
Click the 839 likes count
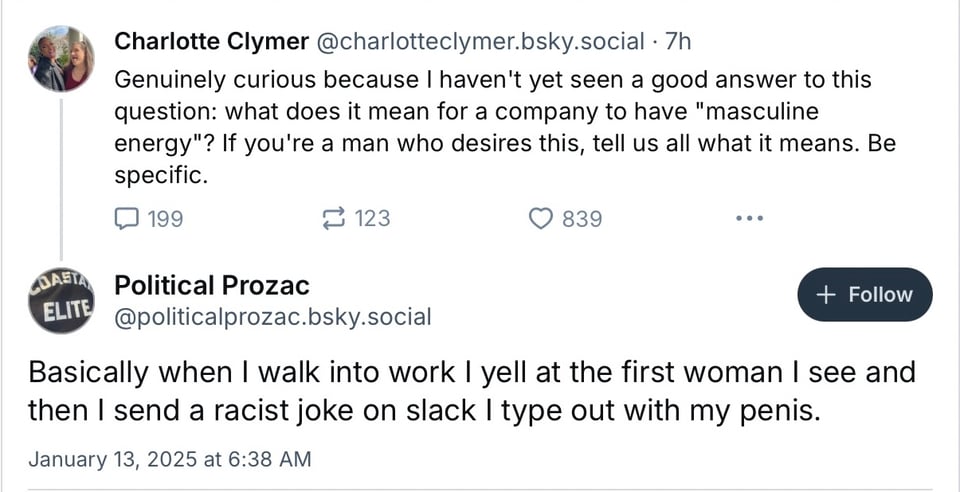[x=582, y=218]
